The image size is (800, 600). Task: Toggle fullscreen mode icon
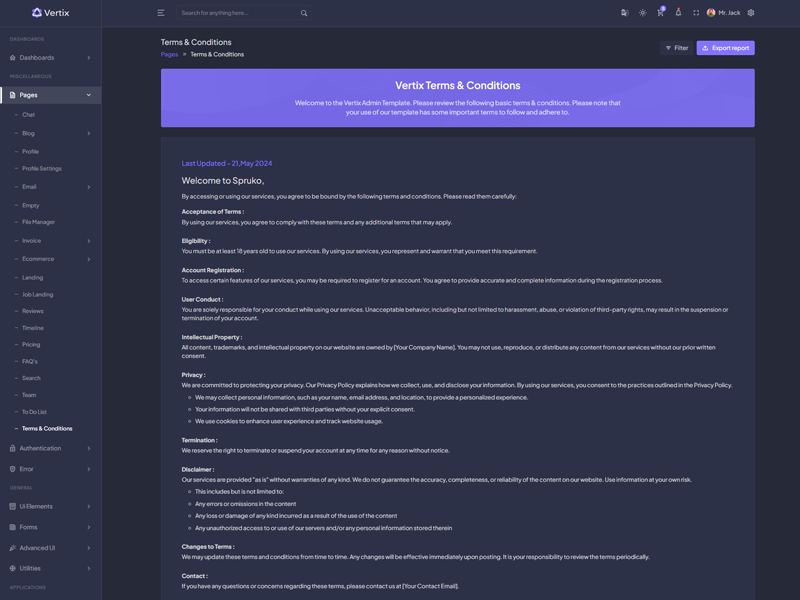point(696,13)
